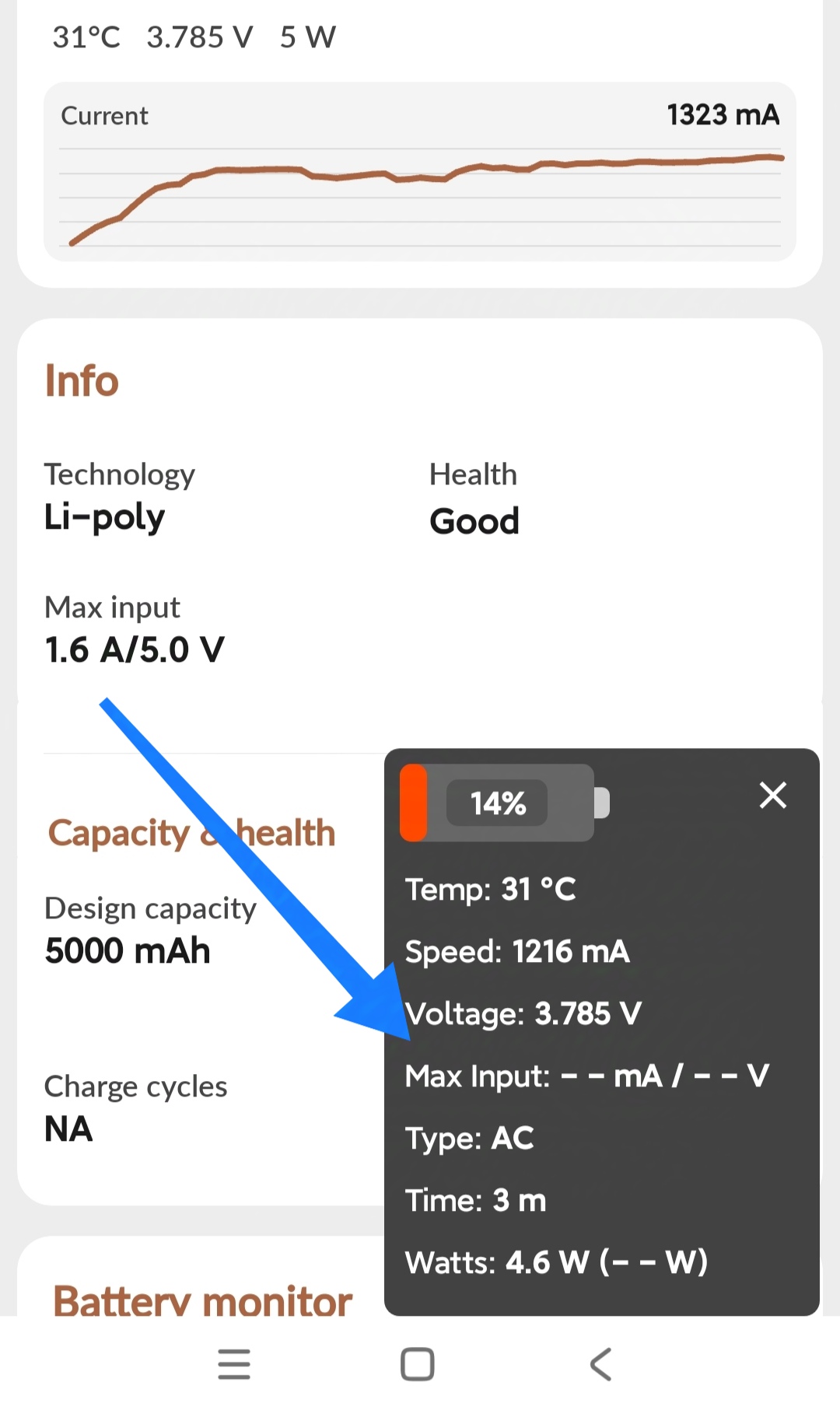
Task: Close the floating battery overlay
Action: [x=772, y=796]
